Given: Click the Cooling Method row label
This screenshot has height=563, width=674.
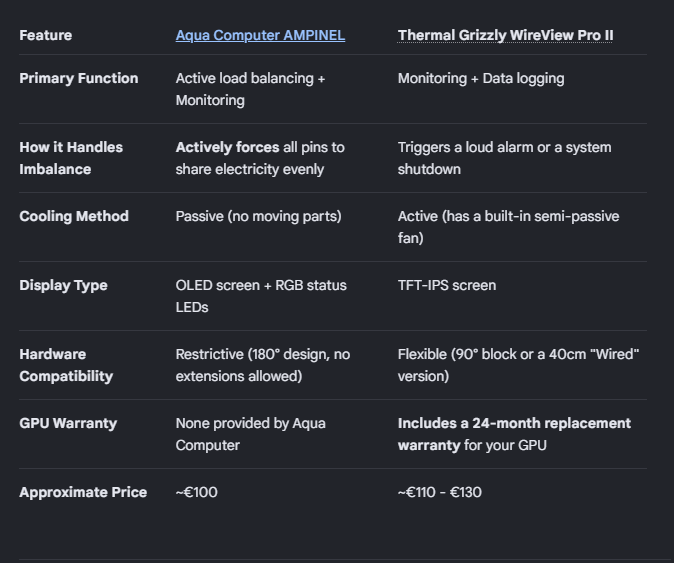Looking at the screenshot, I should [74, 216].
